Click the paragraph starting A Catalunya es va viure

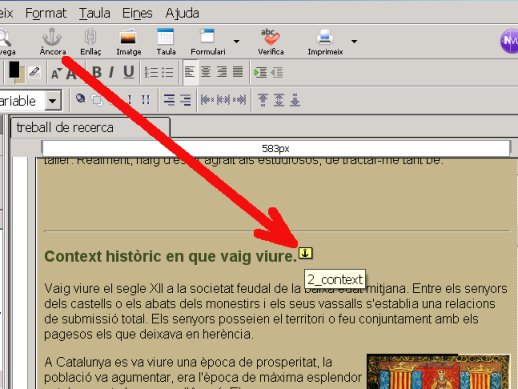203,373
